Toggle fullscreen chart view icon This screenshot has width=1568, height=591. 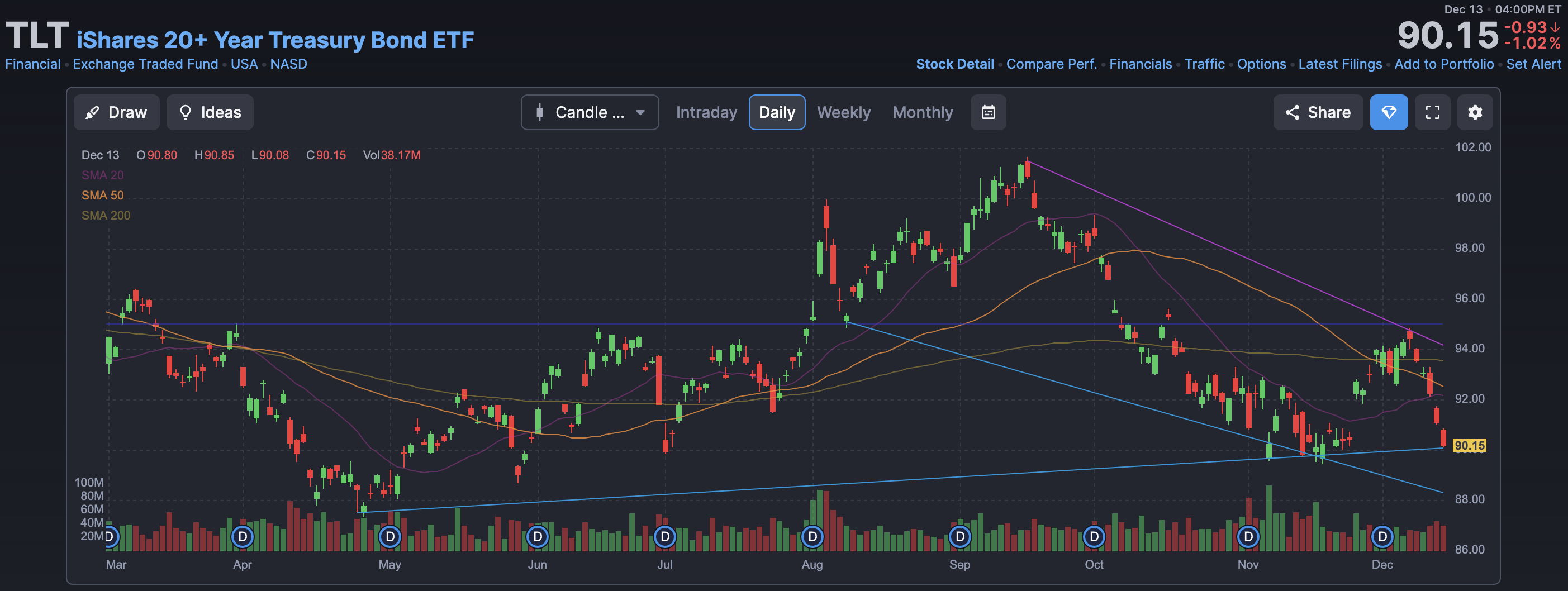(1432, 113)
